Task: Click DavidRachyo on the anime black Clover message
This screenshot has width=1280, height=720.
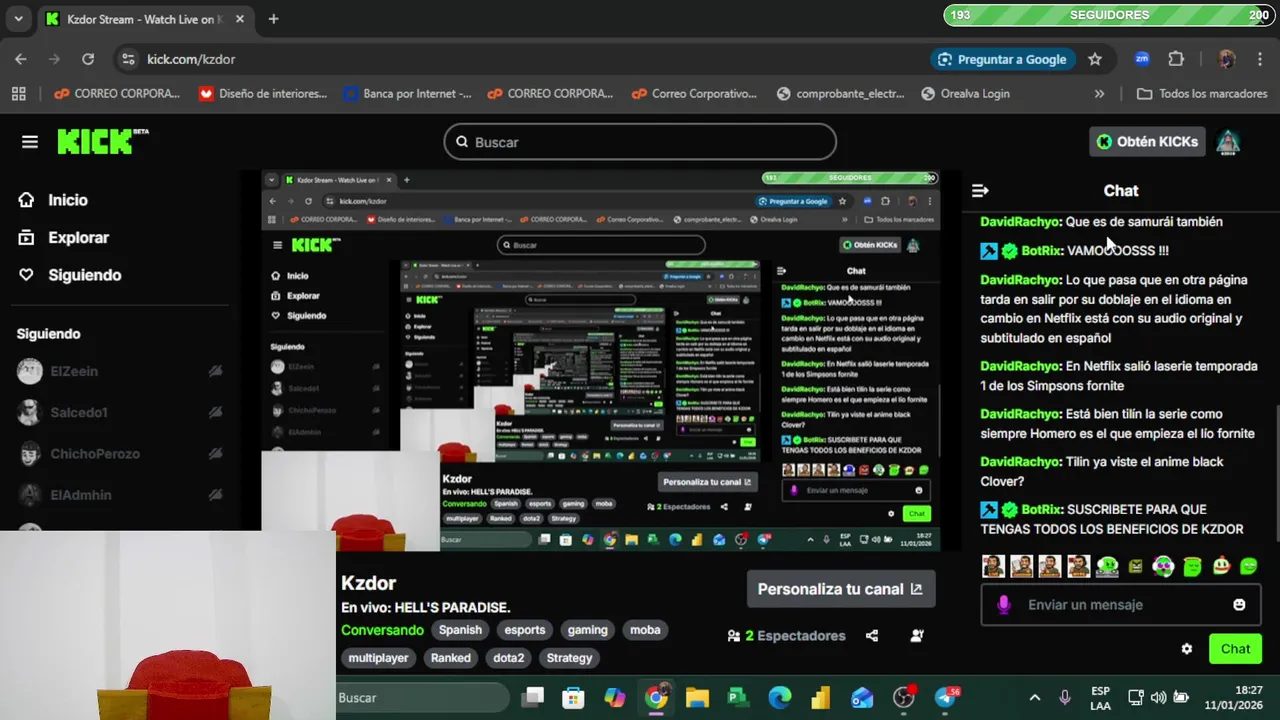Action: pyautogui.click(x=1021, y=462)
